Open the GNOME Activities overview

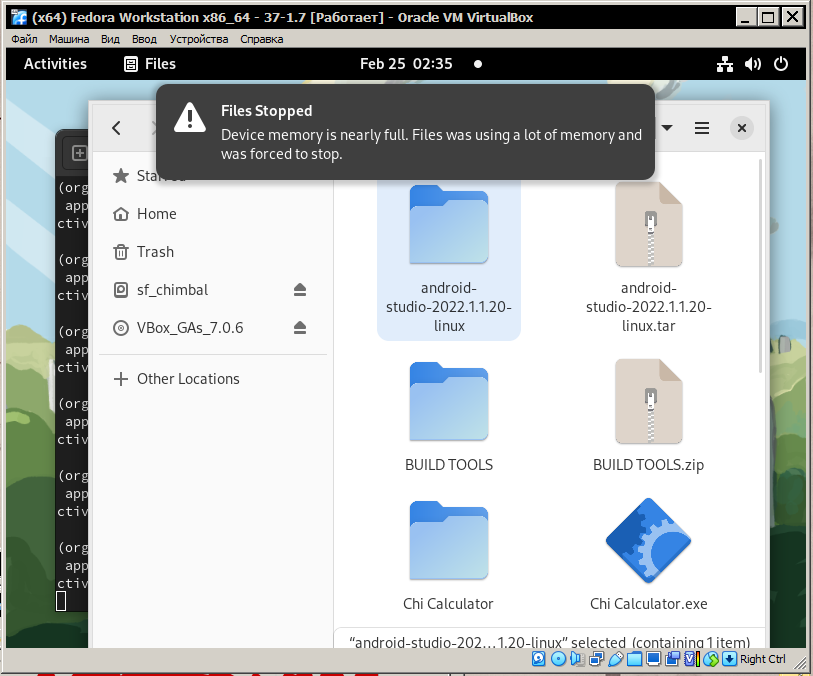pos(55,64)
